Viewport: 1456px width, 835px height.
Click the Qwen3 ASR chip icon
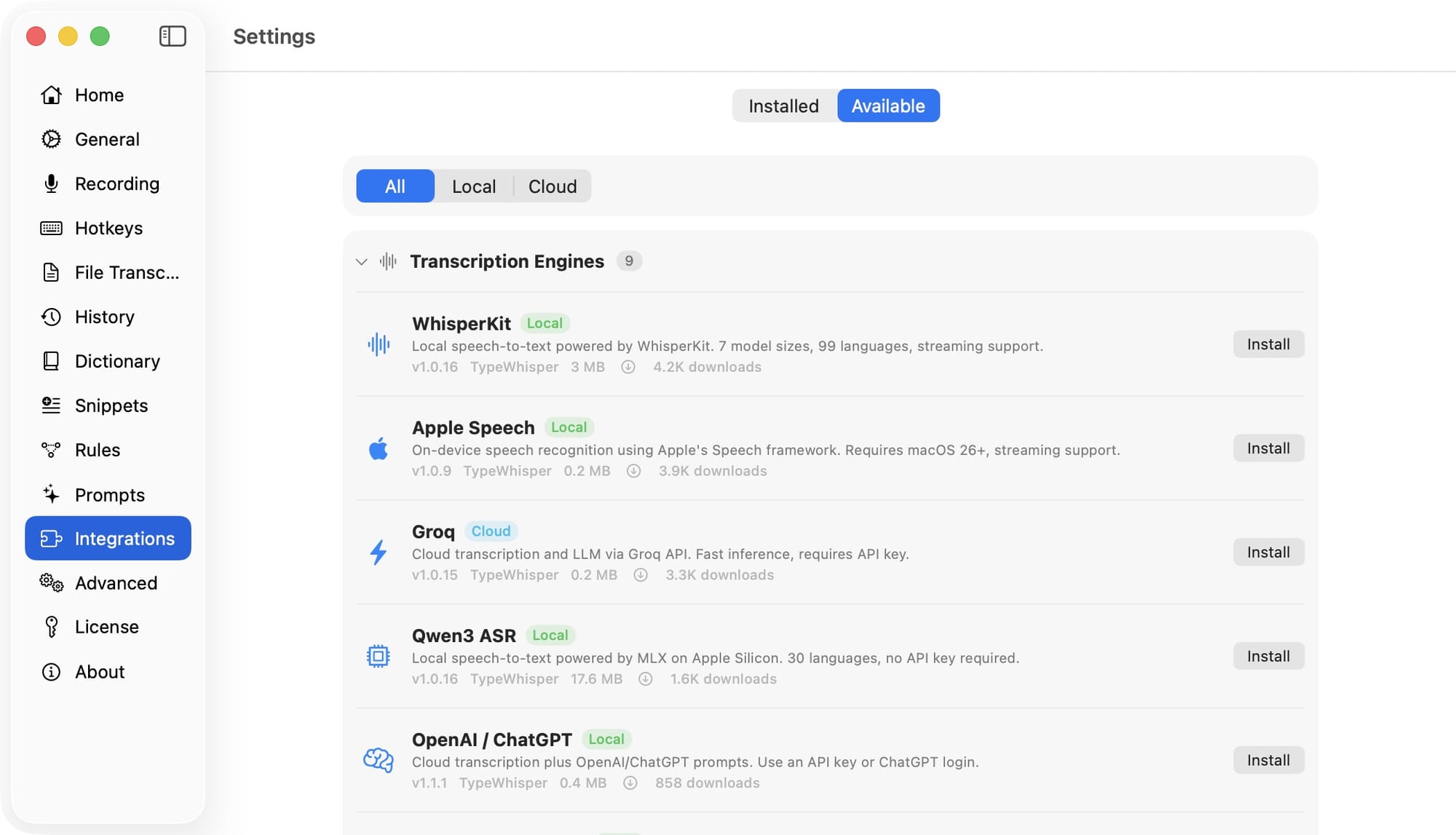379,657
